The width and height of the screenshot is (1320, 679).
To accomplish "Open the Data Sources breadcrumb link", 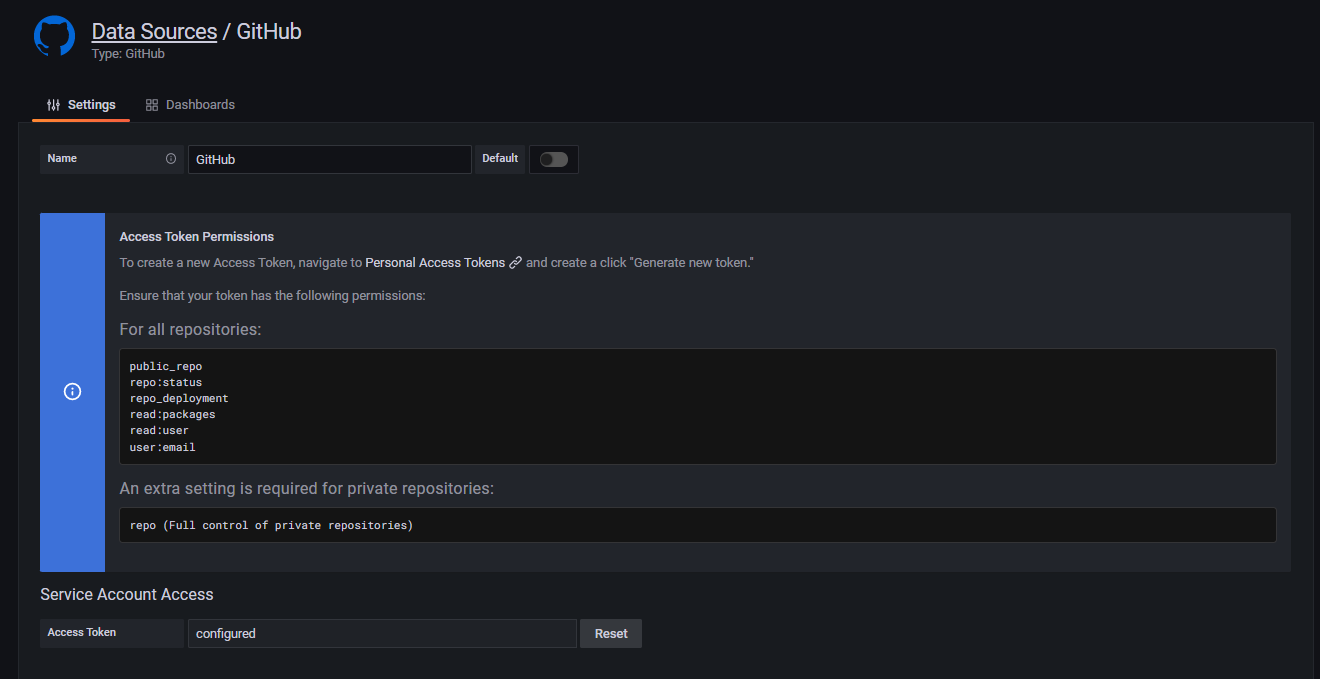I will point(154,31).
